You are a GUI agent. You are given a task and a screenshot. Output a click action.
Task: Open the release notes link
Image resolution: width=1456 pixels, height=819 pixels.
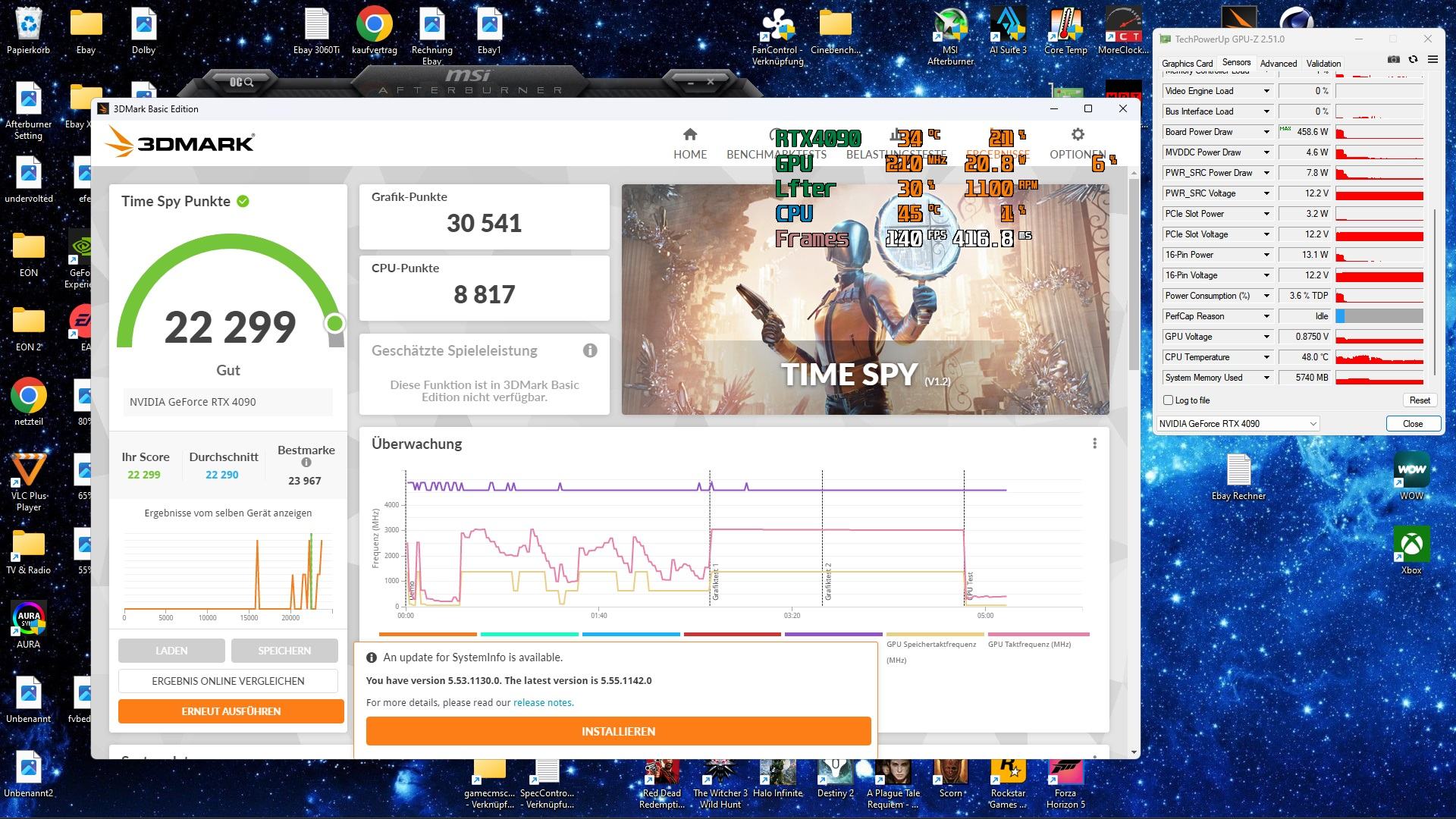tap(543, 703)
